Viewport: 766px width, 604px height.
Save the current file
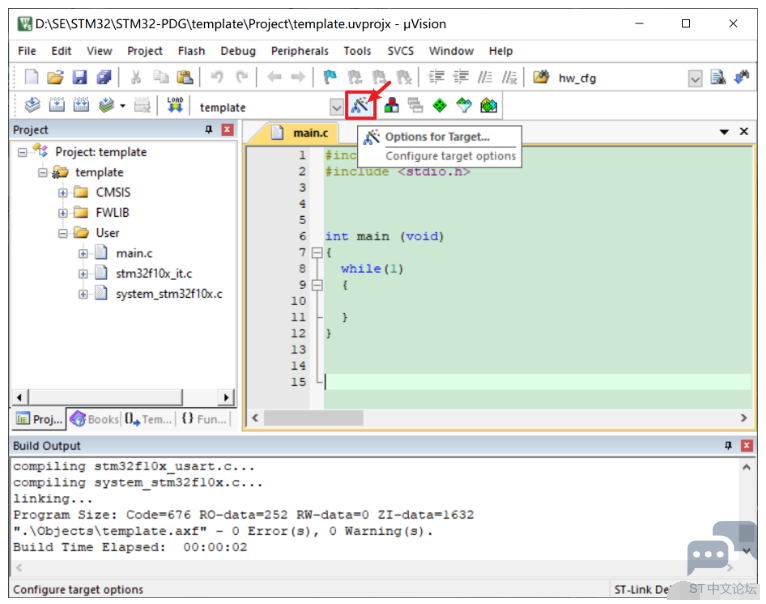[80, 77]
